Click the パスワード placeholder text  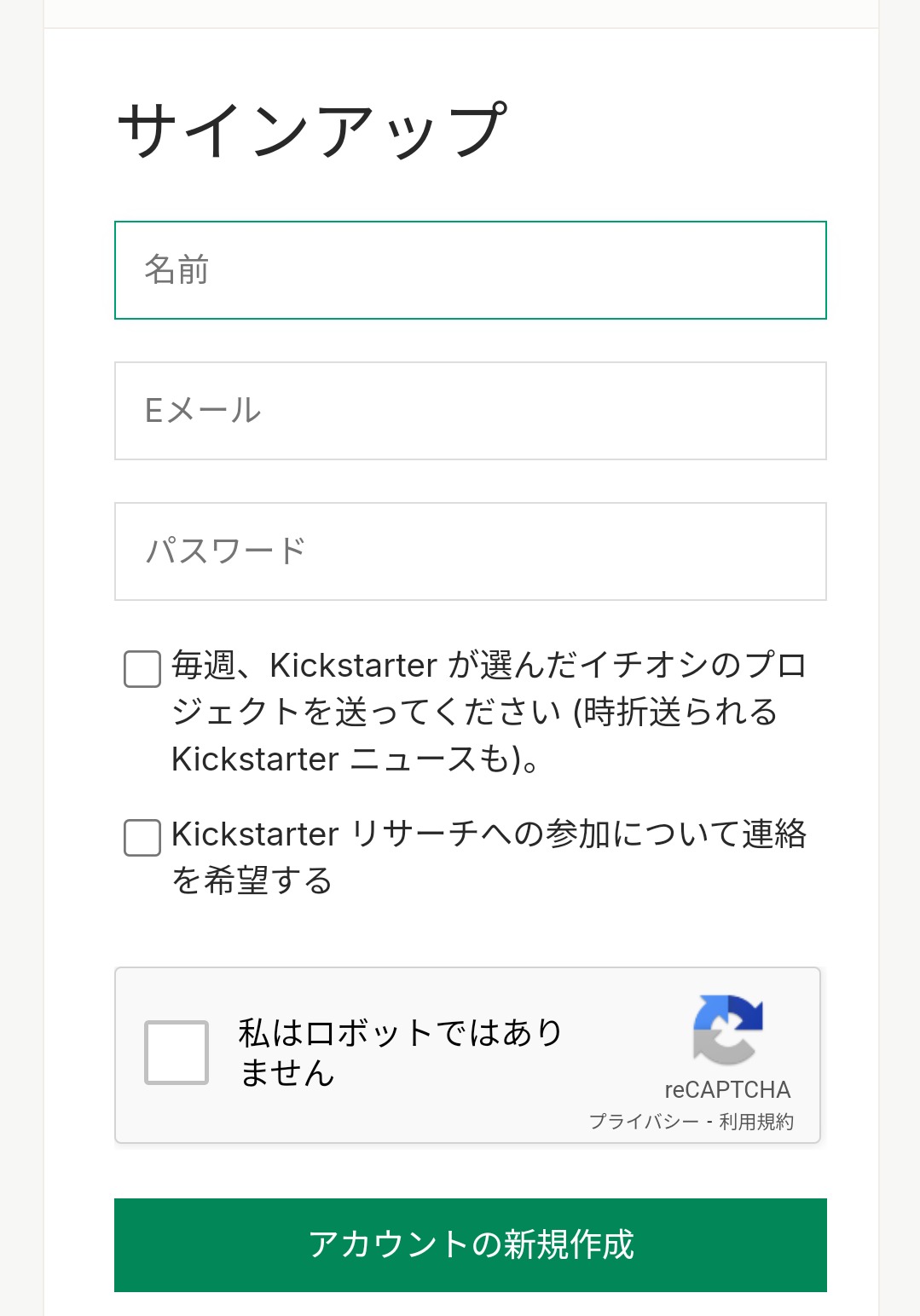click(225, 551)
